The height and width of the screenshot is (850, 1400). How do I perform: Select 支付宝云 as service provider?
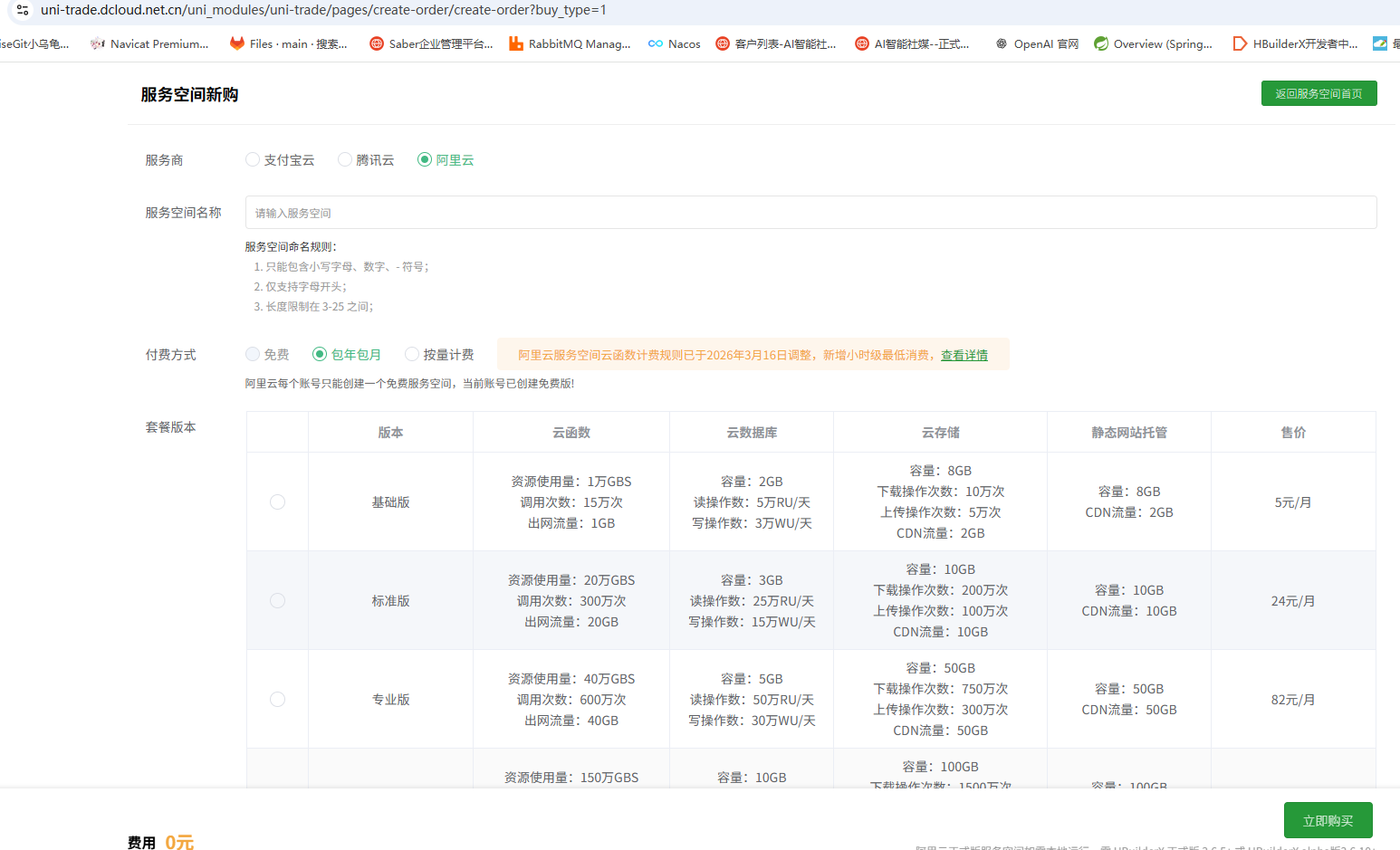(253, 160)
